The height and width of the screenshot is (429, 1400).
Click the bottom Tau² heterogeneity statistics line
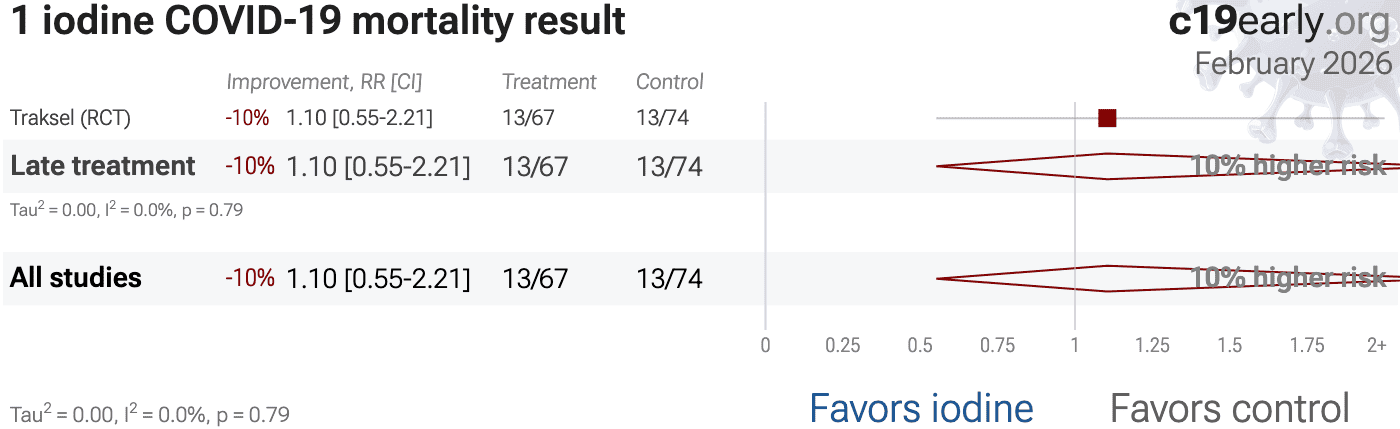tap(149, 413)
